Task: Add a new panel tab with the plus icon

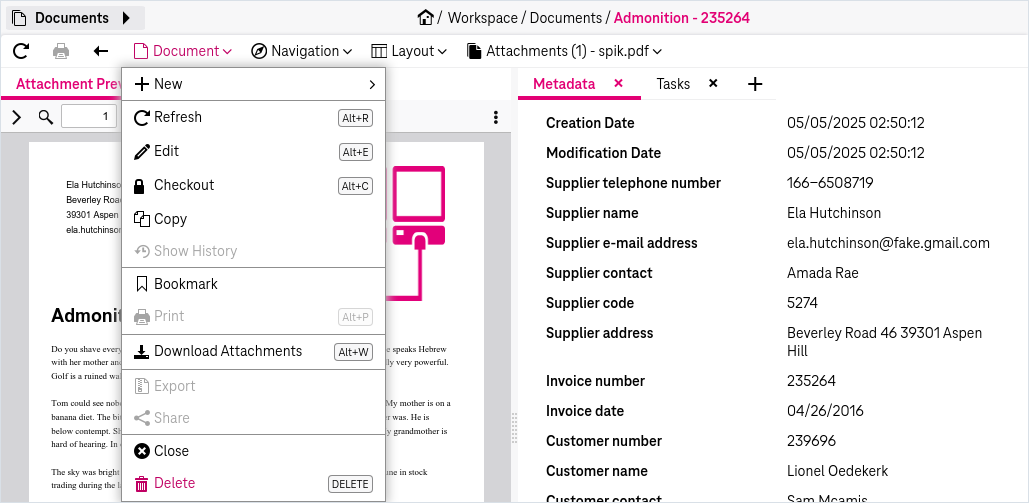Action: click(755, 84)
